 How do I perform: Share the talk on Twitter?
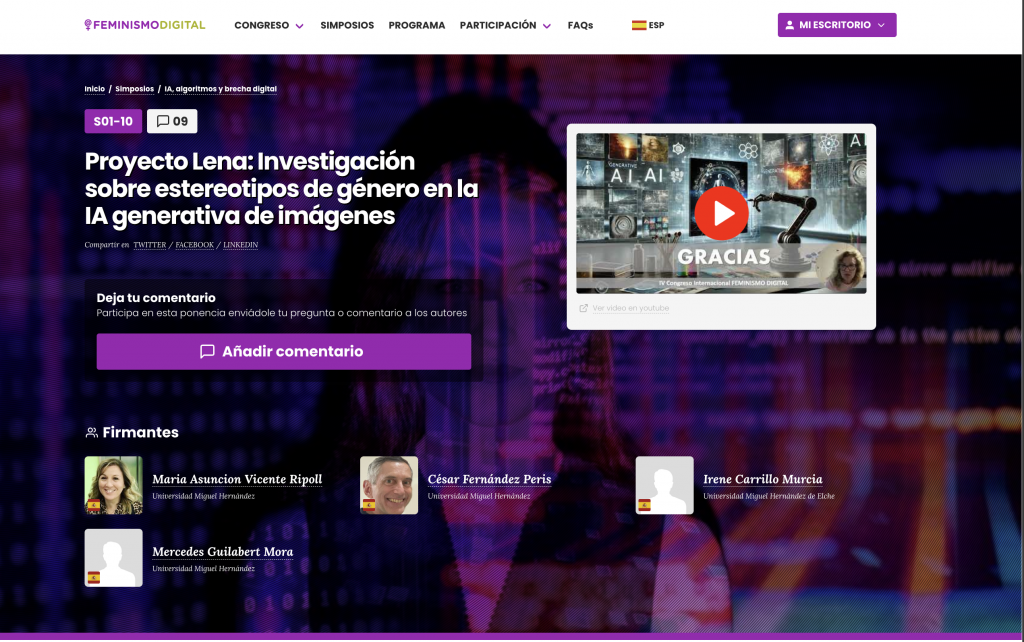click(150, 245)
